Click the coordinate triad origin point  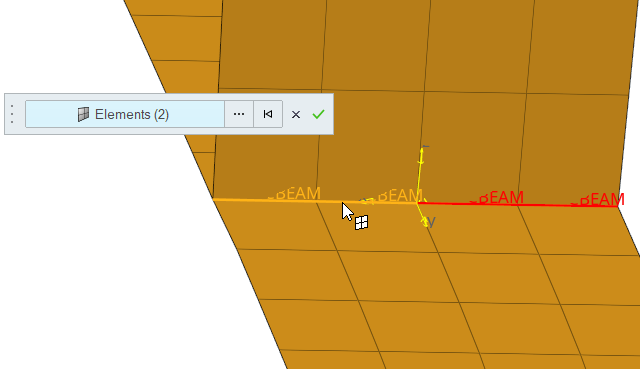coord(417,202)
